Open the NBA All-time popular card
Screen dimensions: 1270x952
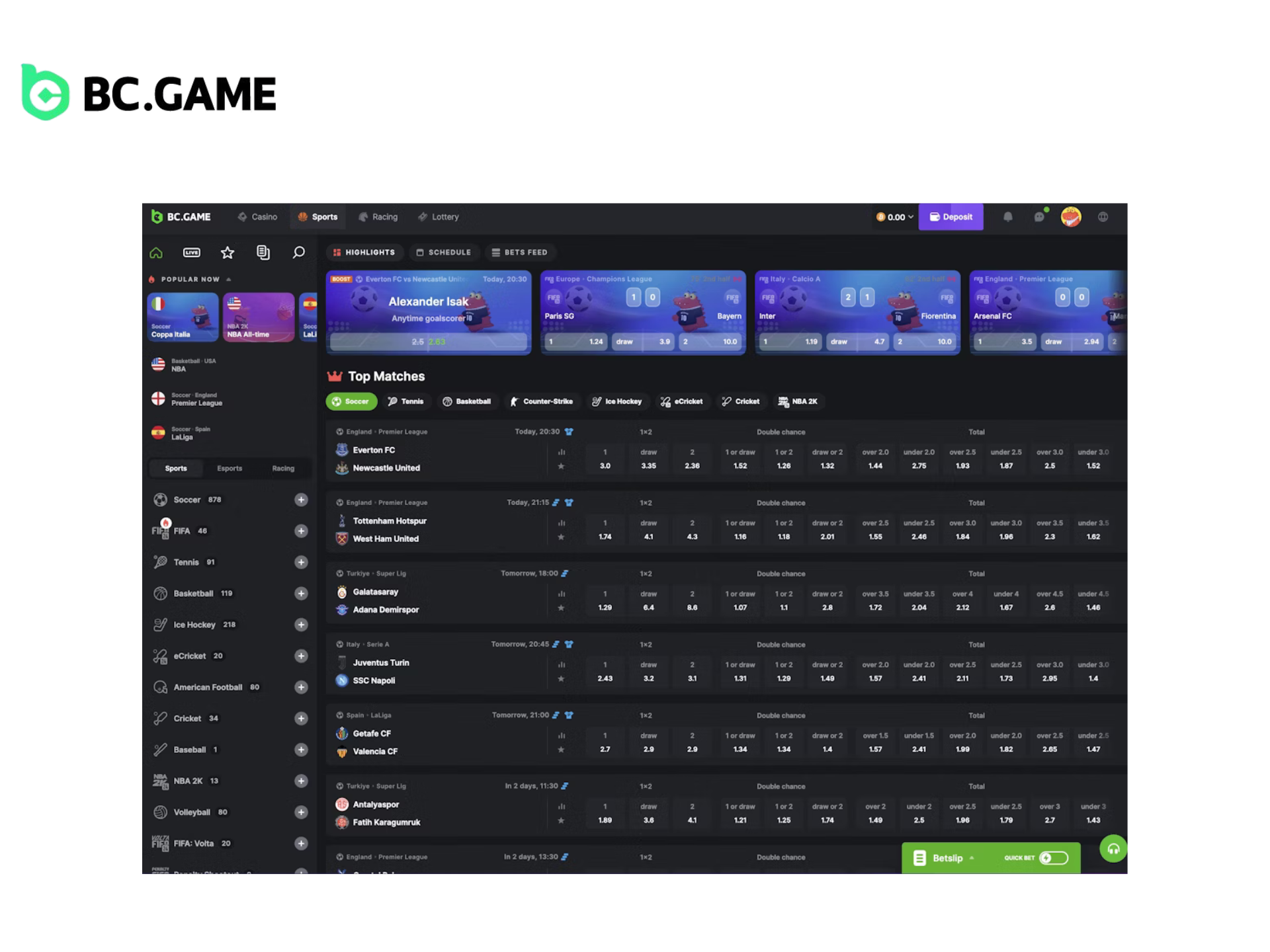259,317
